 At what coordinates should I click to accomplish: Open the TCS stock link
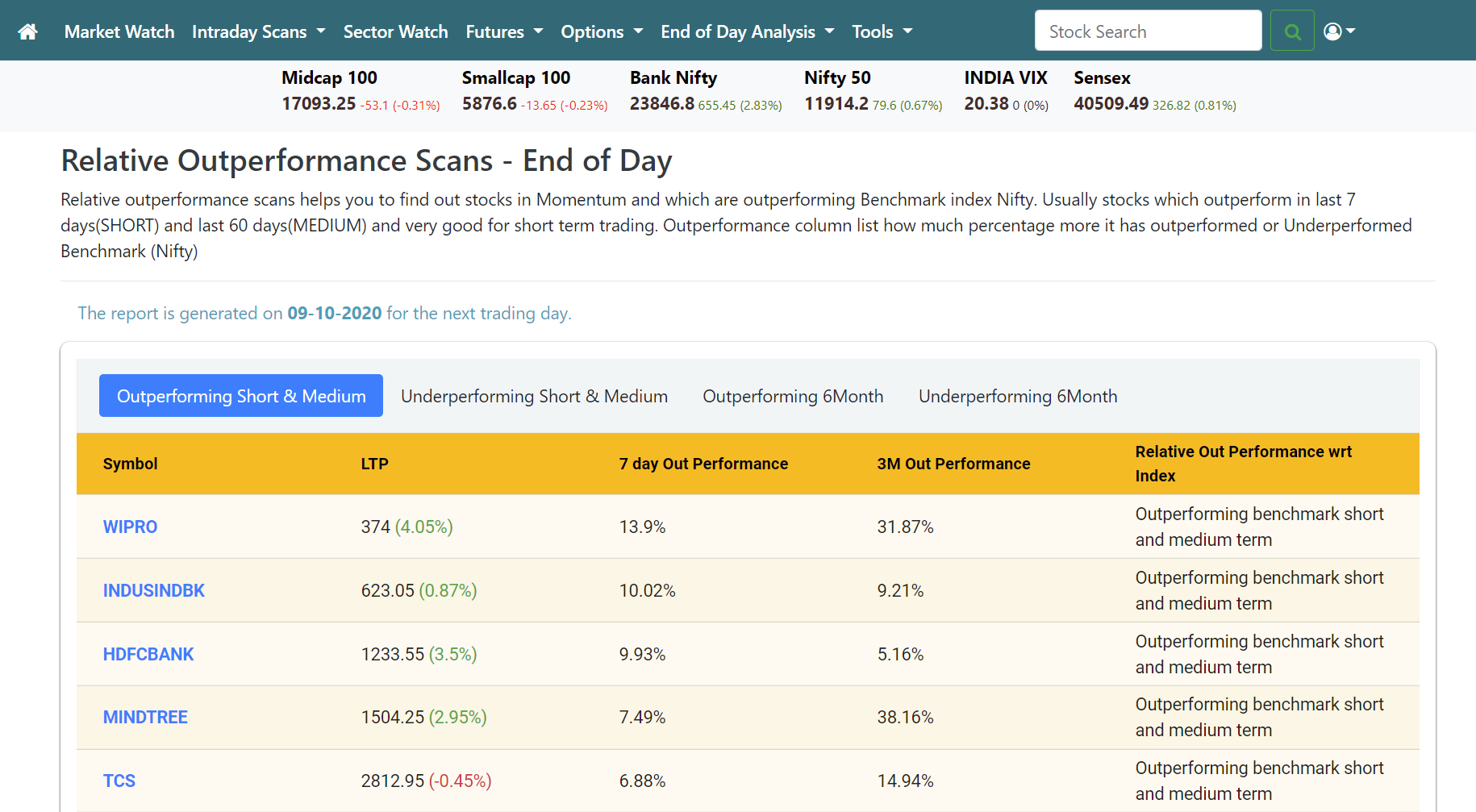coord(119,781)
